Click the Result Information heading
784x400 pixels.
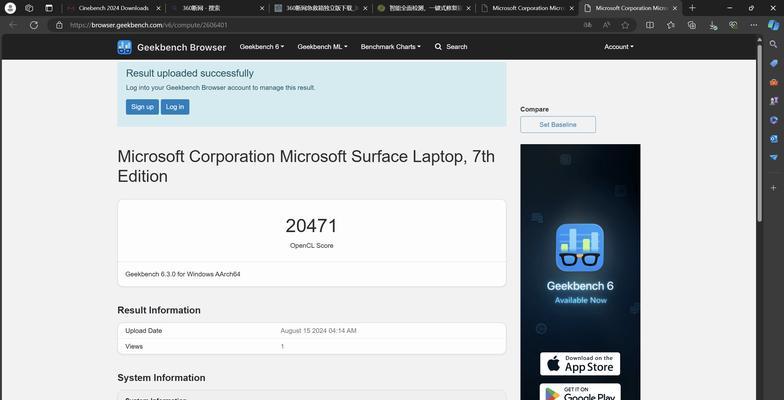pyautogui.click(x=159, y=310)
